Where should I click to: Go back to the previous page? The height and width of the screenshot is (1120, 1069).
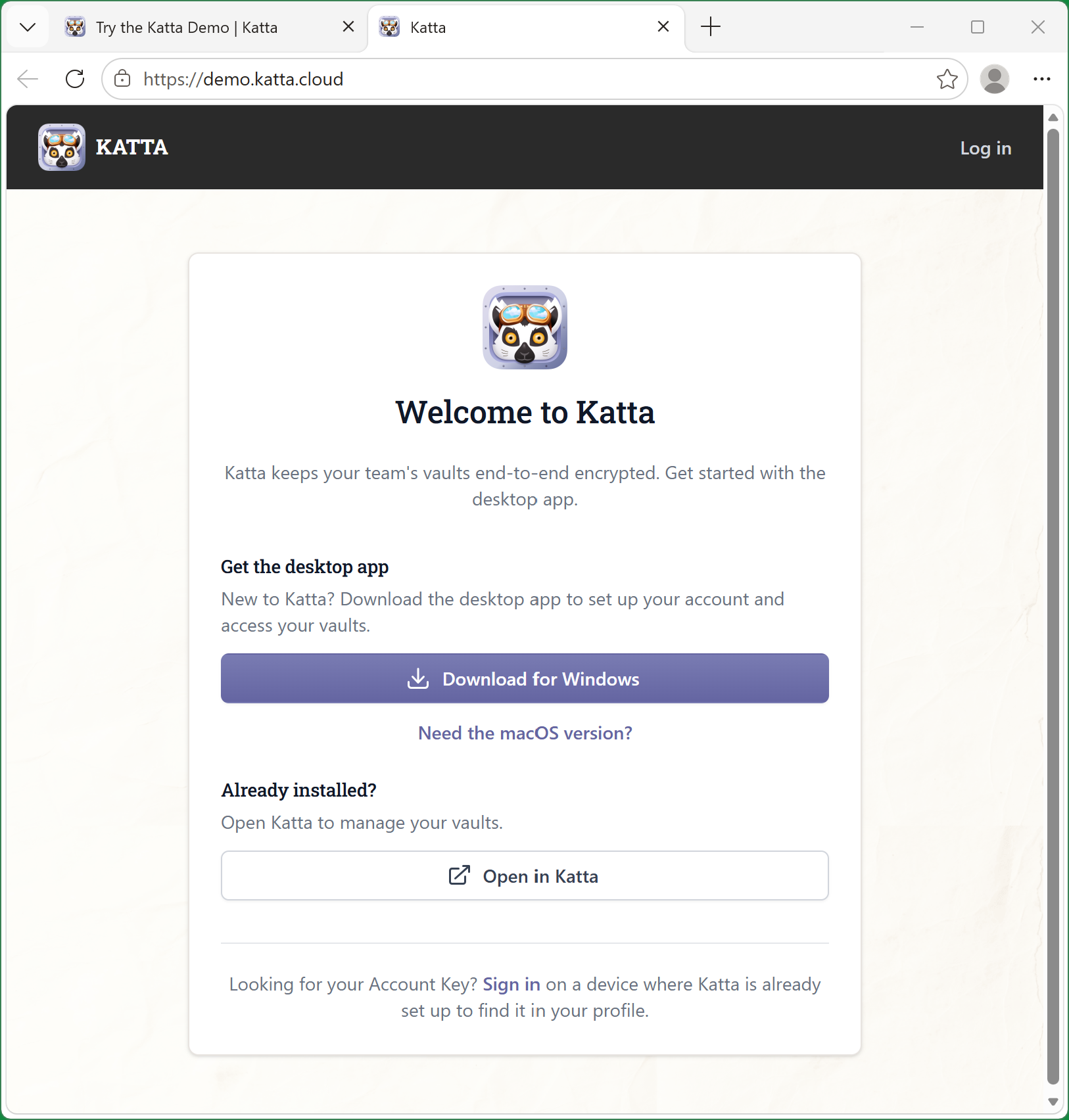point(28,79)
